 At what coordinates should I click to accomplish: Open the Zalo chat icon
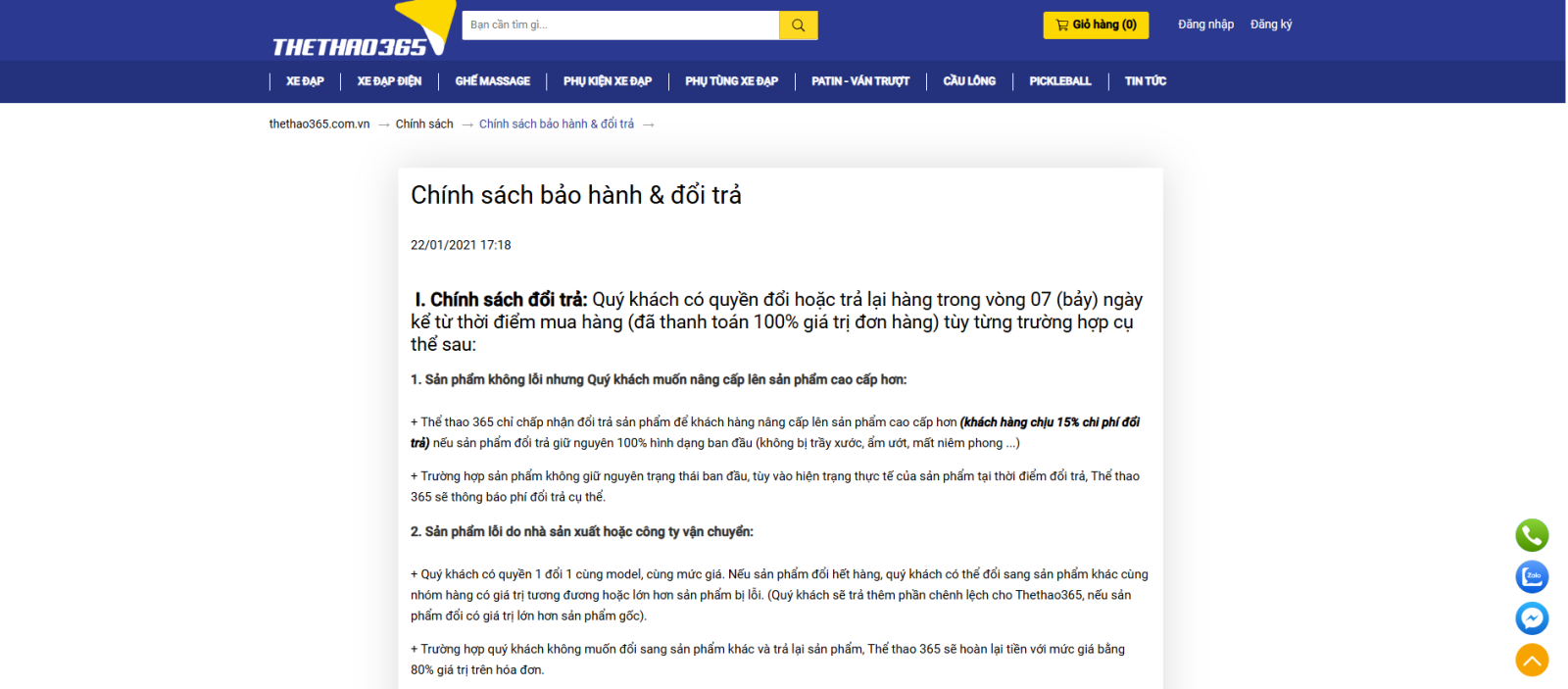point(1532,576)
